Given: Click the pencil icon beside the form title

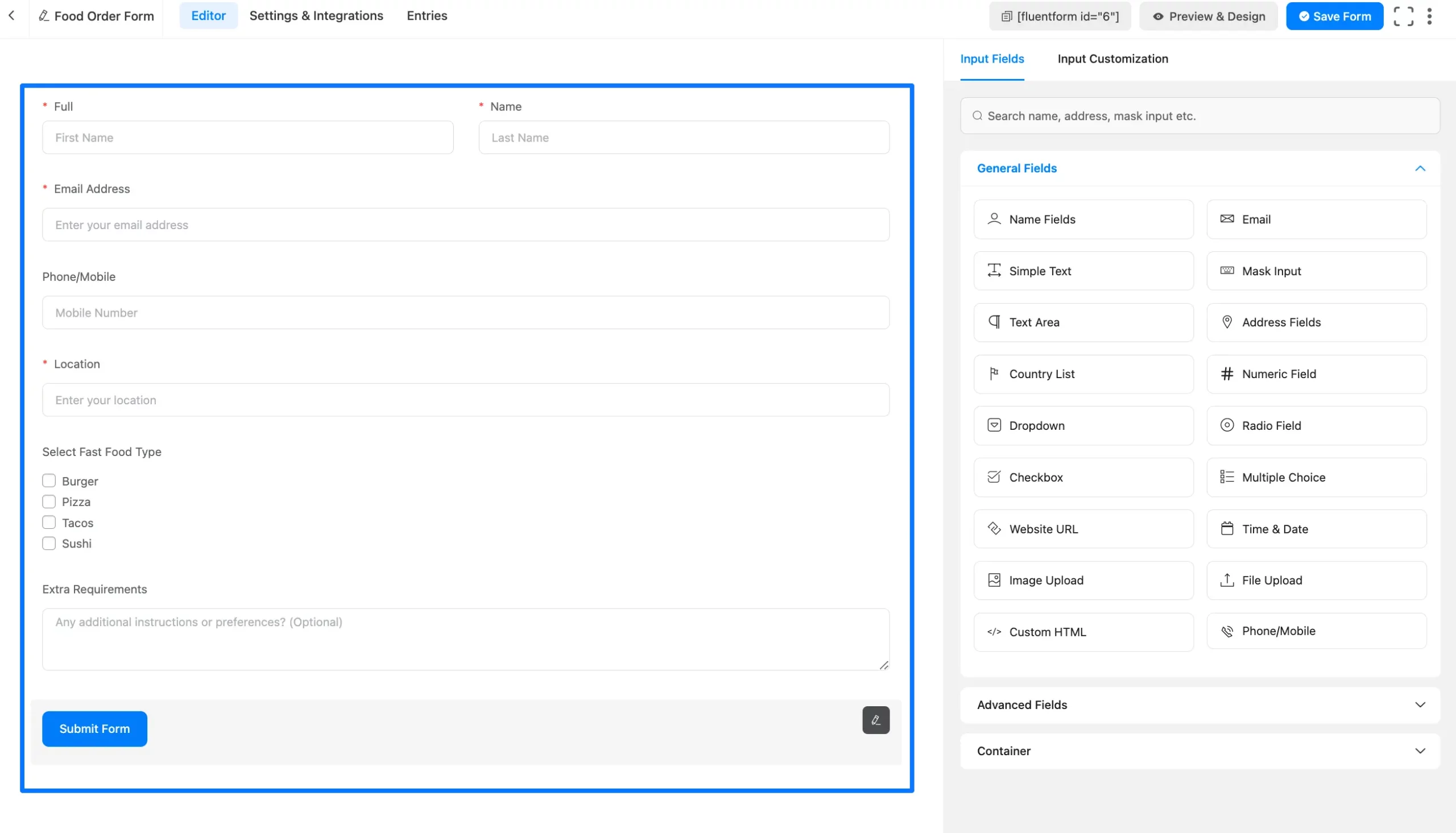Looking at the screenshot, I should 43,16.
